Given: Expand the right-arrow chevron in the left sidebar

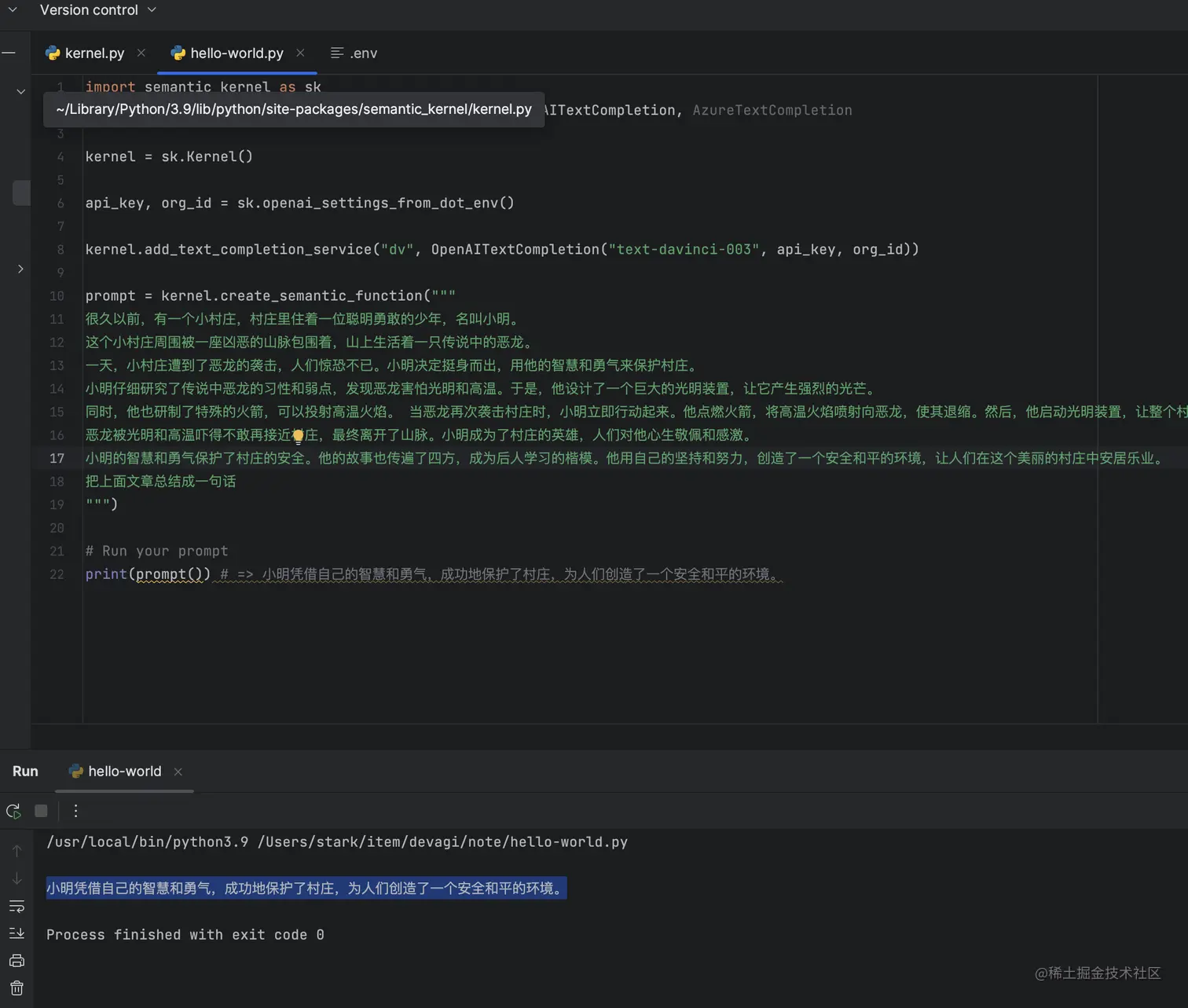Looking at the screenshot, I should click(20, 269).
